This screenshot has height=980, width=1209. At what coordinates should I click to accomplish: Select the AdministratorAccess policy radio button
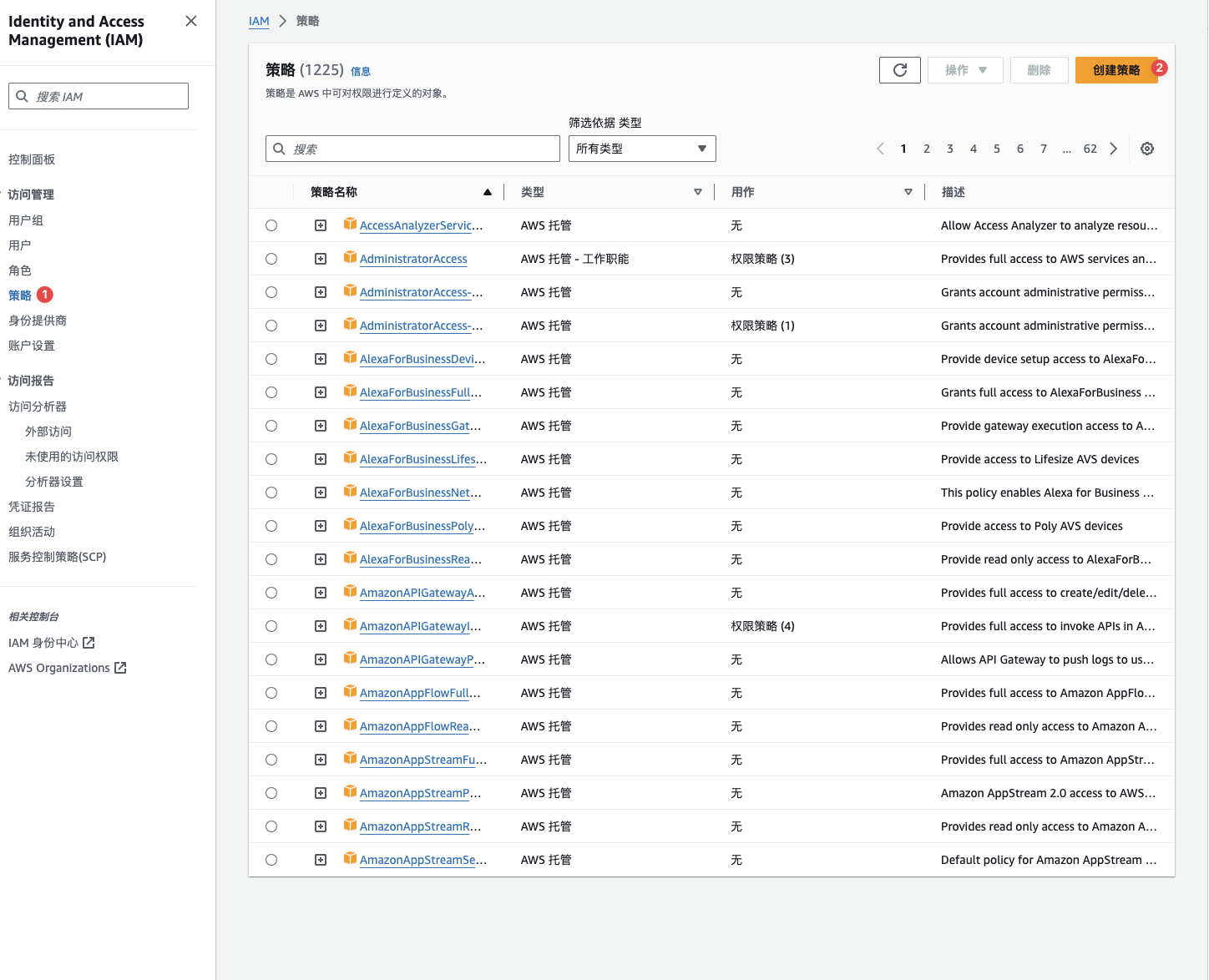271,259
